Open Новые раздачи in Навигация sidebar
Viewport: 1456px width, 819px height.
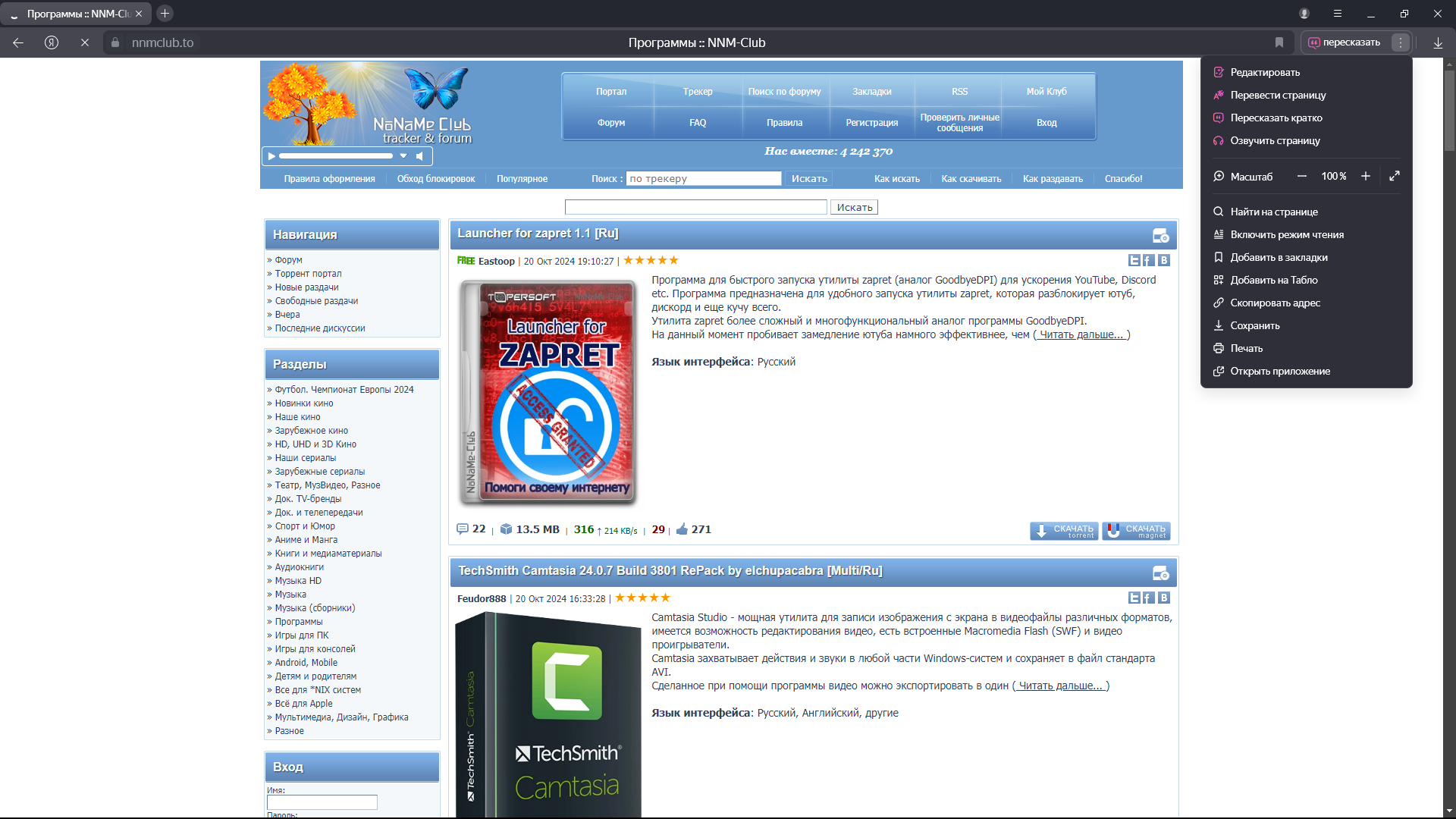pos(306,287)
